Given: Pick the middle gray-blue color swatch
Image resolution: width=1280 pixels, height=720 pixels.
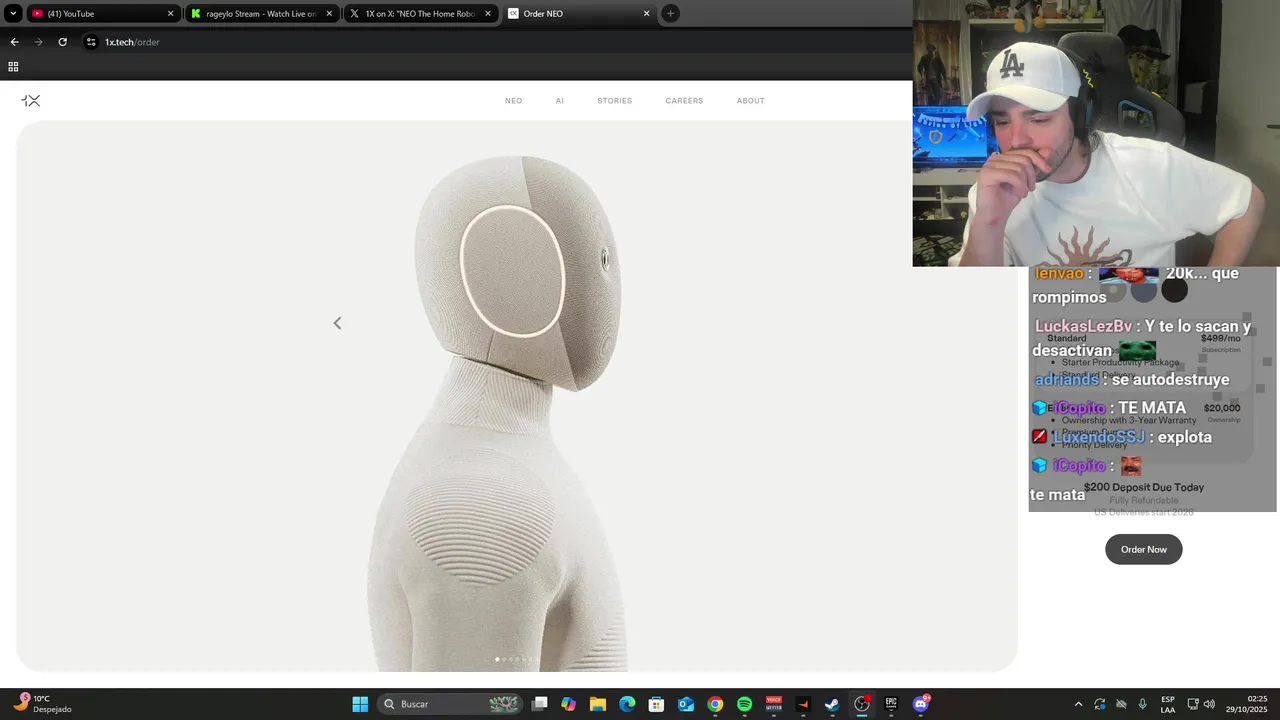Looking at the screenshot, I should pyautogui.click(x=1144, y=290).
